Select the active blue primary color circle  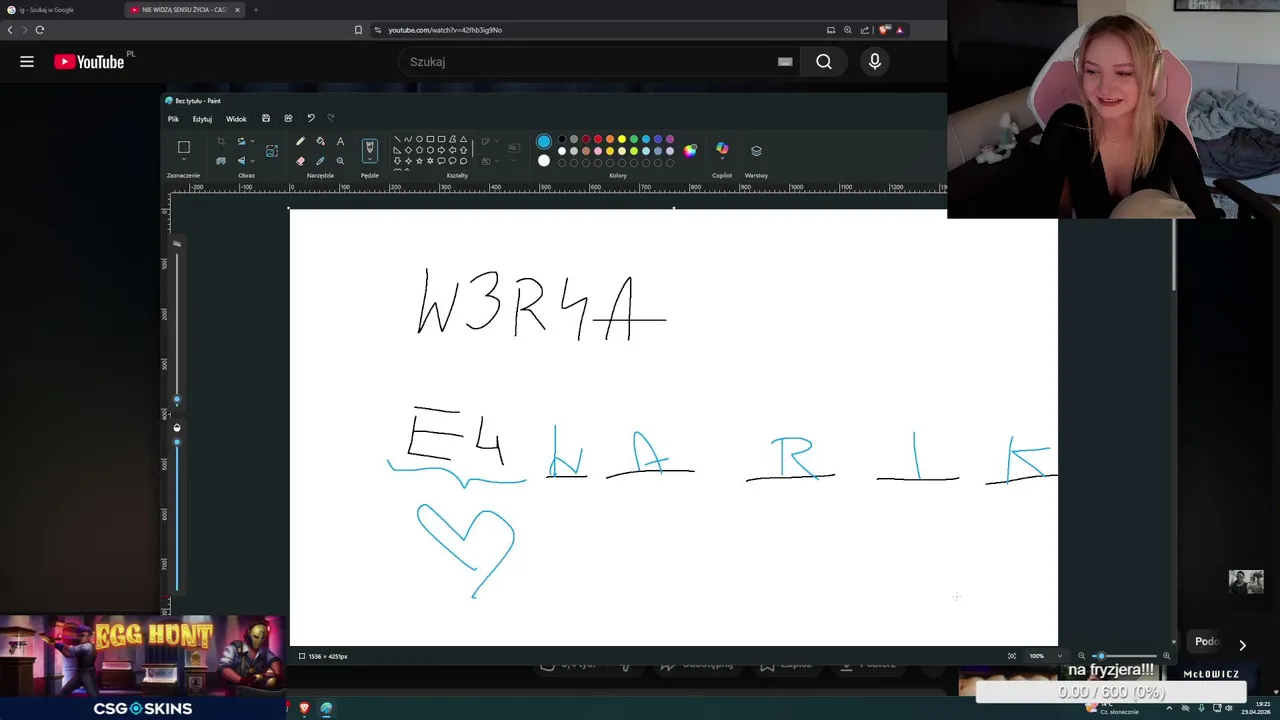click(x=544, y=141)
